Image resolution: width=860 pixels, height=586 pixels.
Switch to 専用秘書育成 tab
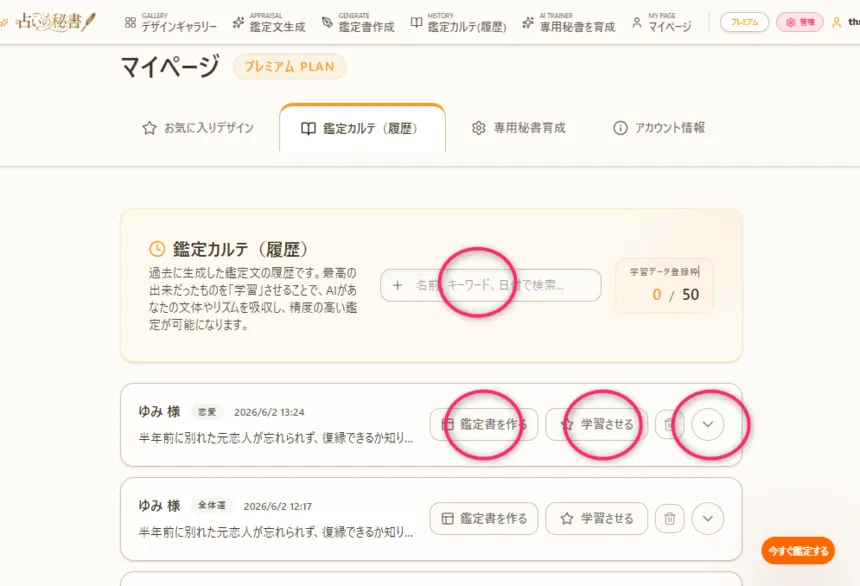[518, 128]
